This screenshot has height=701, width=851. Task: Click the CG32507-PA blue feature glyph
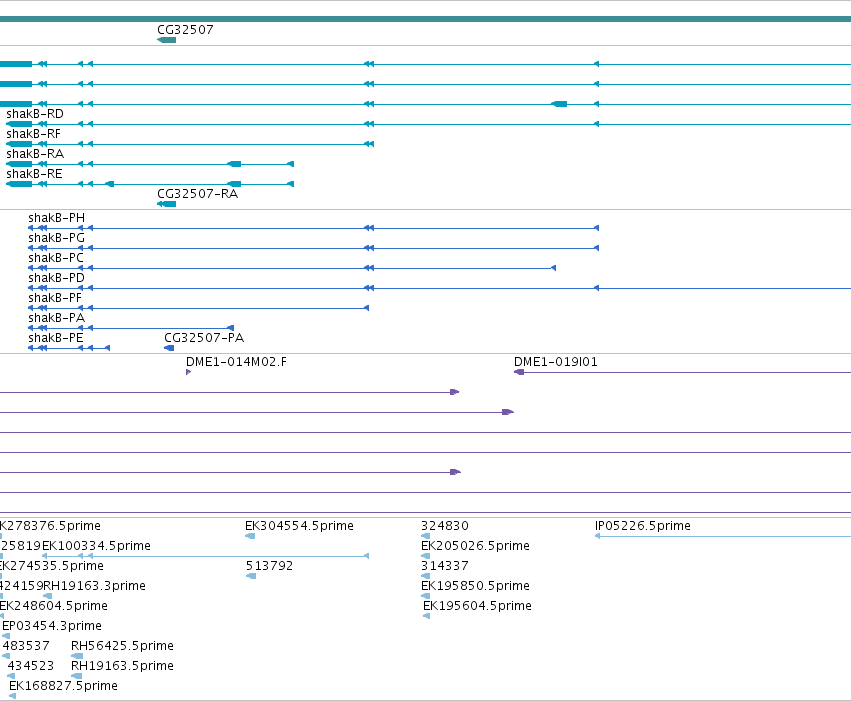click(169, 348)
